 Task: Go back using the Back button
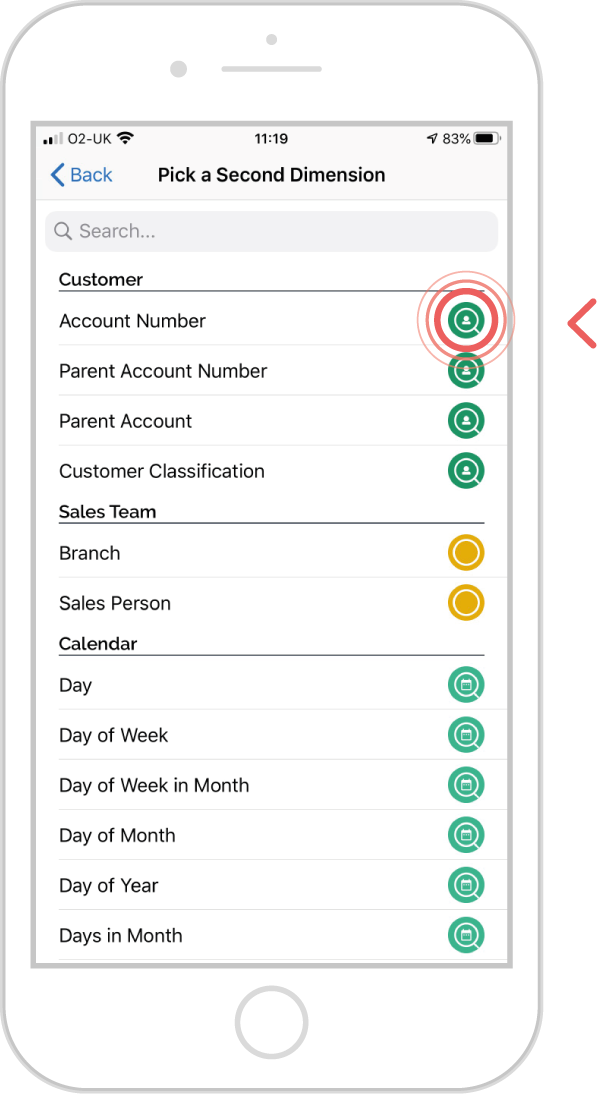click(82, 174)
